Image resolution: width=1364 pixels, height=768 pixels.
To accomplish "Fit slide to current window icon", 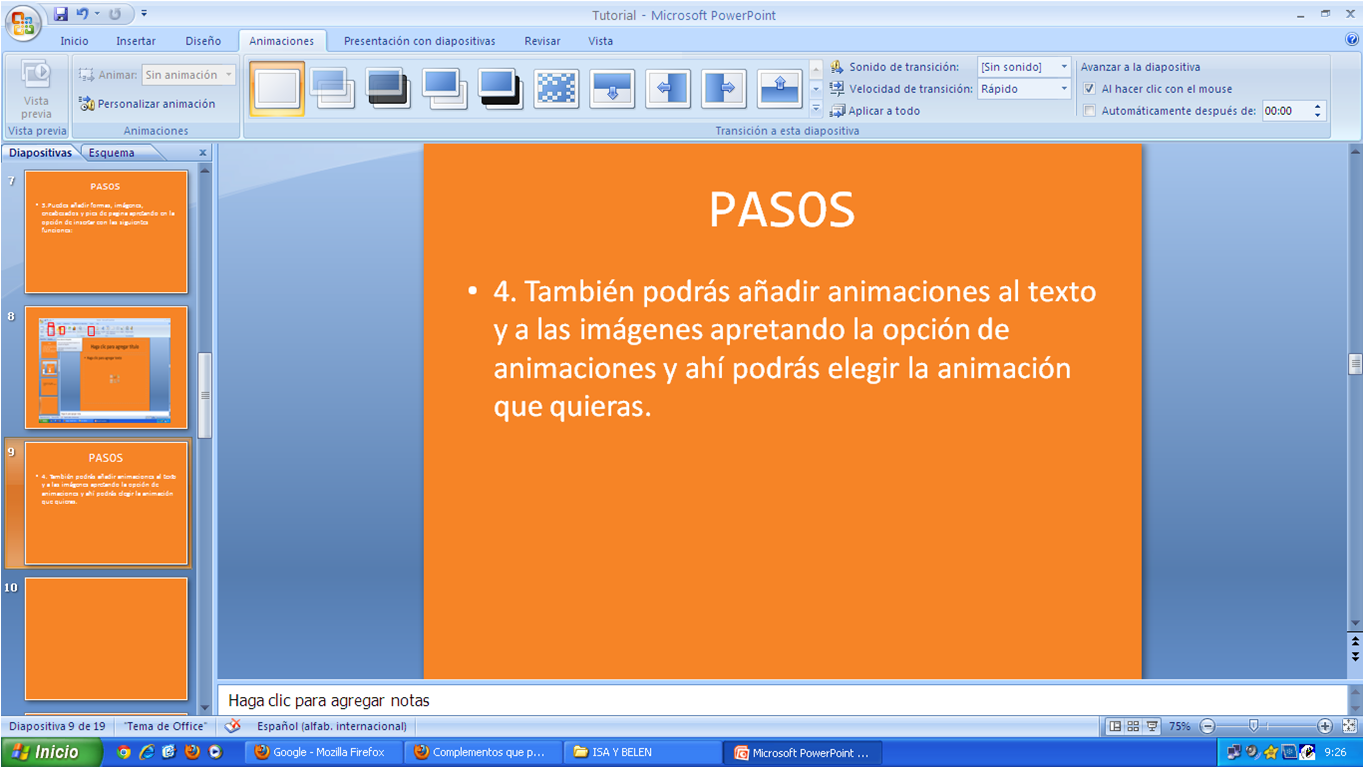I will 1349,726.
